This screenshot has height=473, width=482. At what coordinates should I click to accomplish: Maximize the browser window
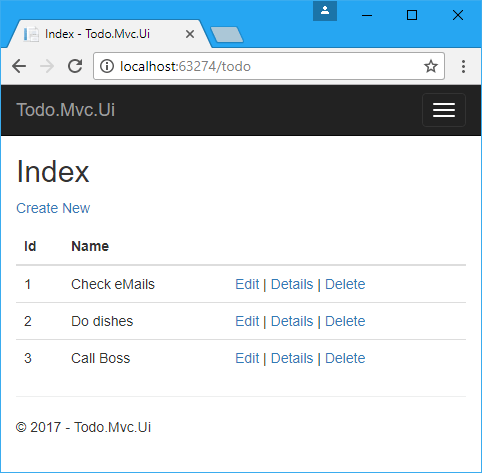(412, 15)
